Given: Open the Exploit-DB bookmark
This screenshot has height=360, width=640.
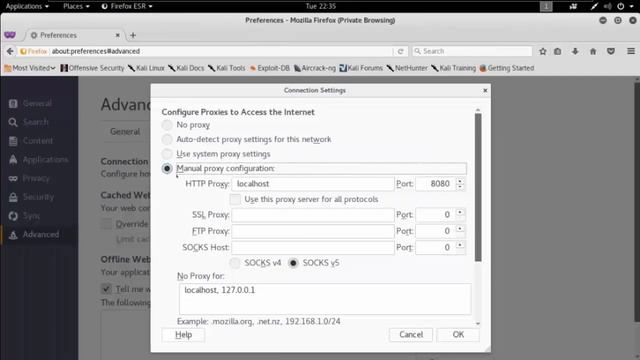Looking at the screenshot, I should (270, 68).
